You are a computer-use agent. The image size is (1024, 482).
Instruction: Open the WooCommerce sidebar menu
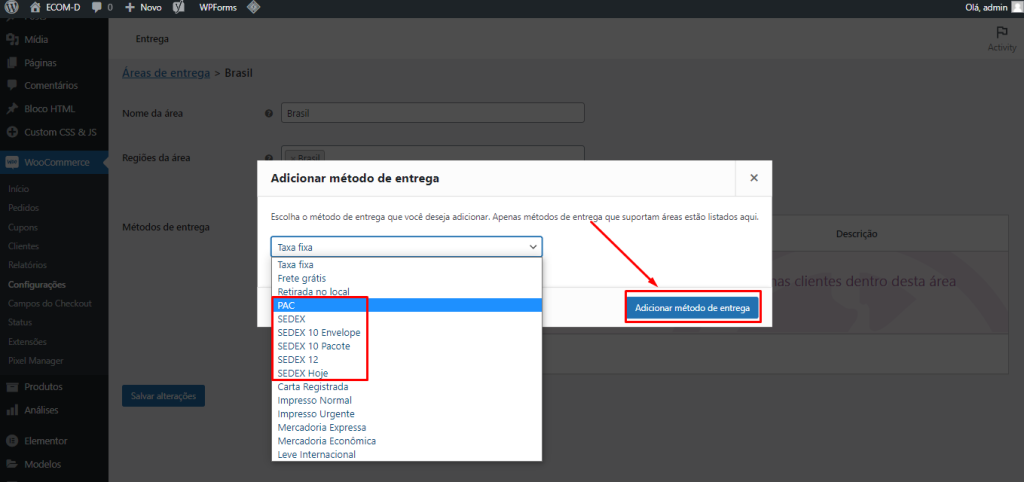click(x=54, y=162)
